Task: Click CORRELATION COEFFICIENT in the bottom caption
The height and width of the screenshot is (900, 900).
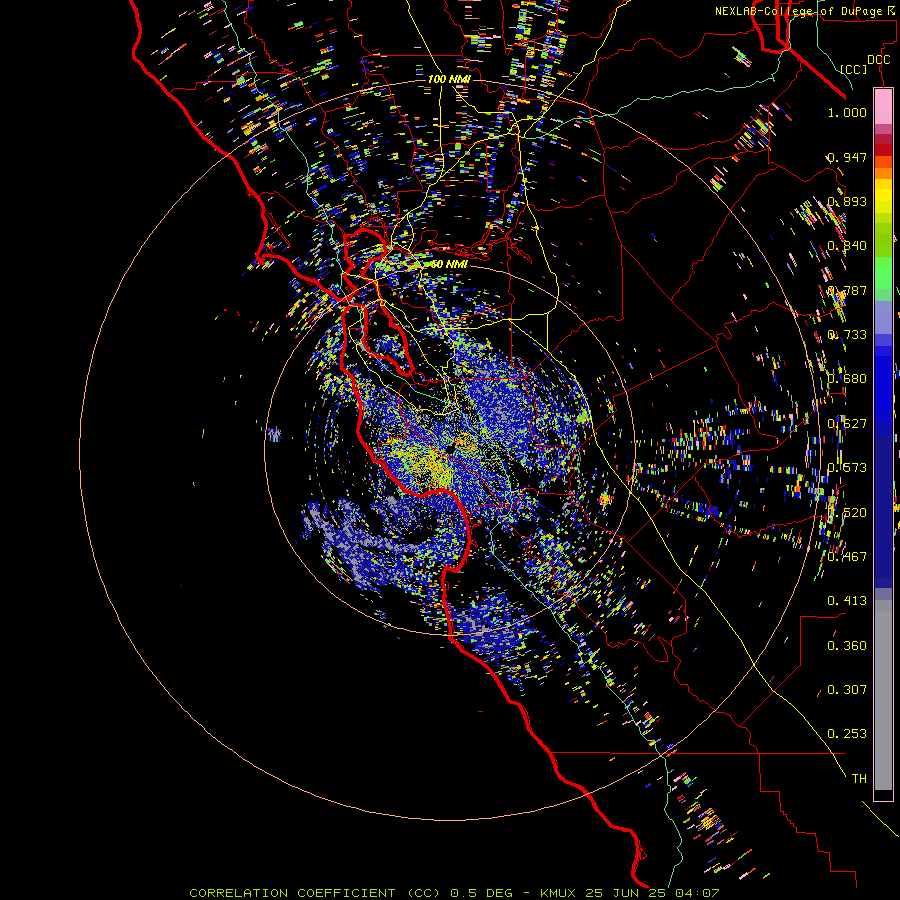Action: point(292,893)
